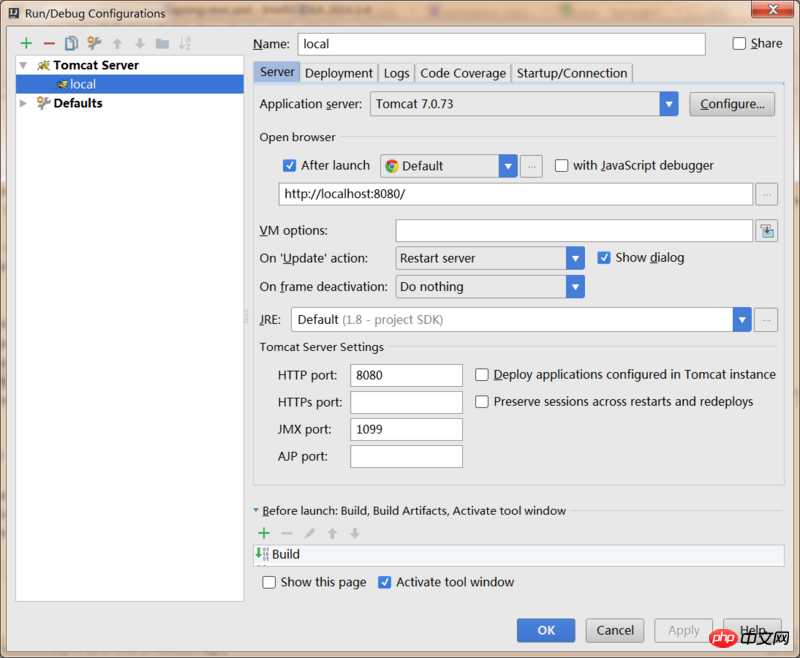Remove the before launch task
This screenshot has height=658, width=800.
tap(287, 533)
